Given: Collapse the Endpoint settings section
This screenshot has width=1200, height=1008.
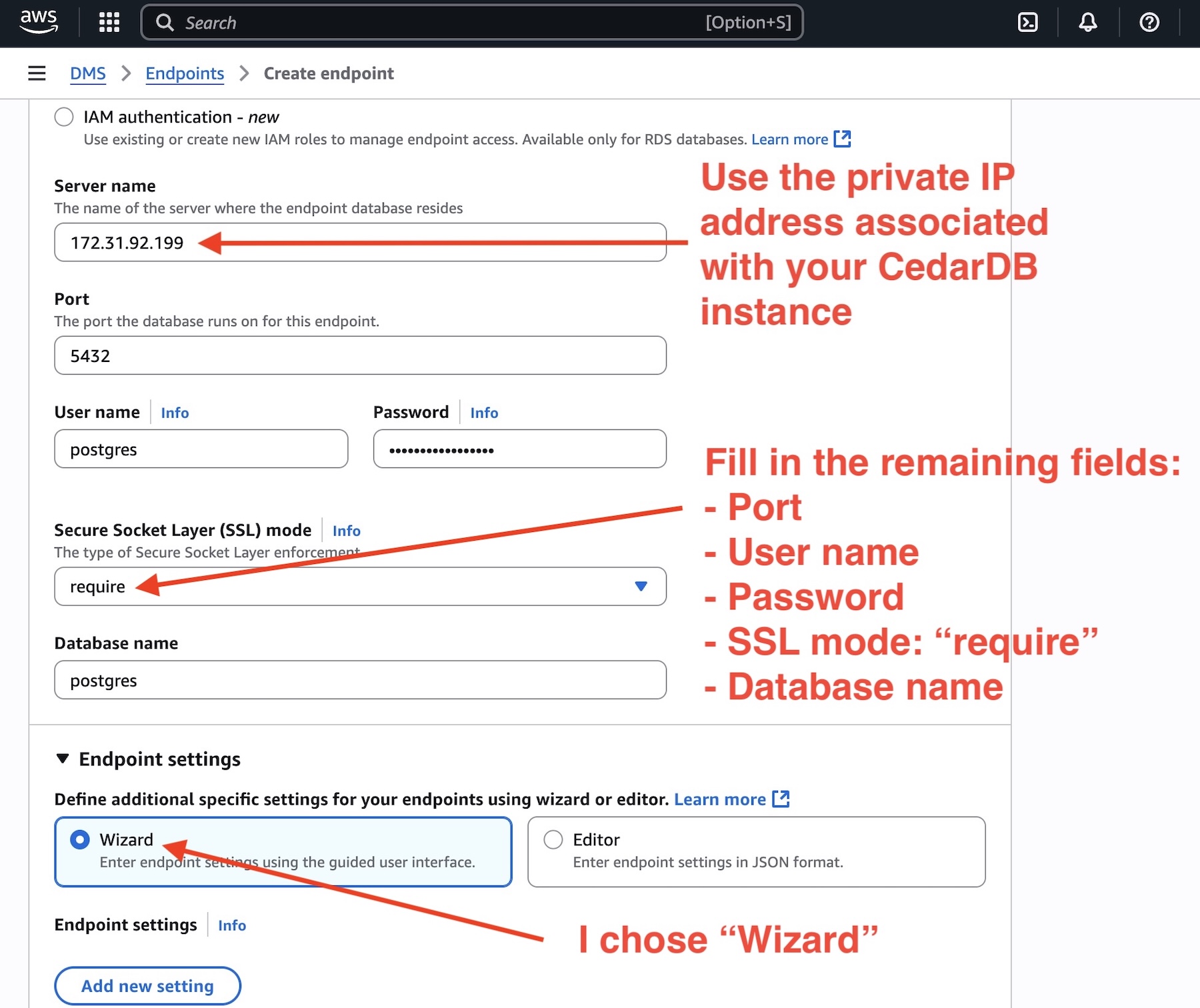Looking at the screenshot, I should click(x=63, y=759).
